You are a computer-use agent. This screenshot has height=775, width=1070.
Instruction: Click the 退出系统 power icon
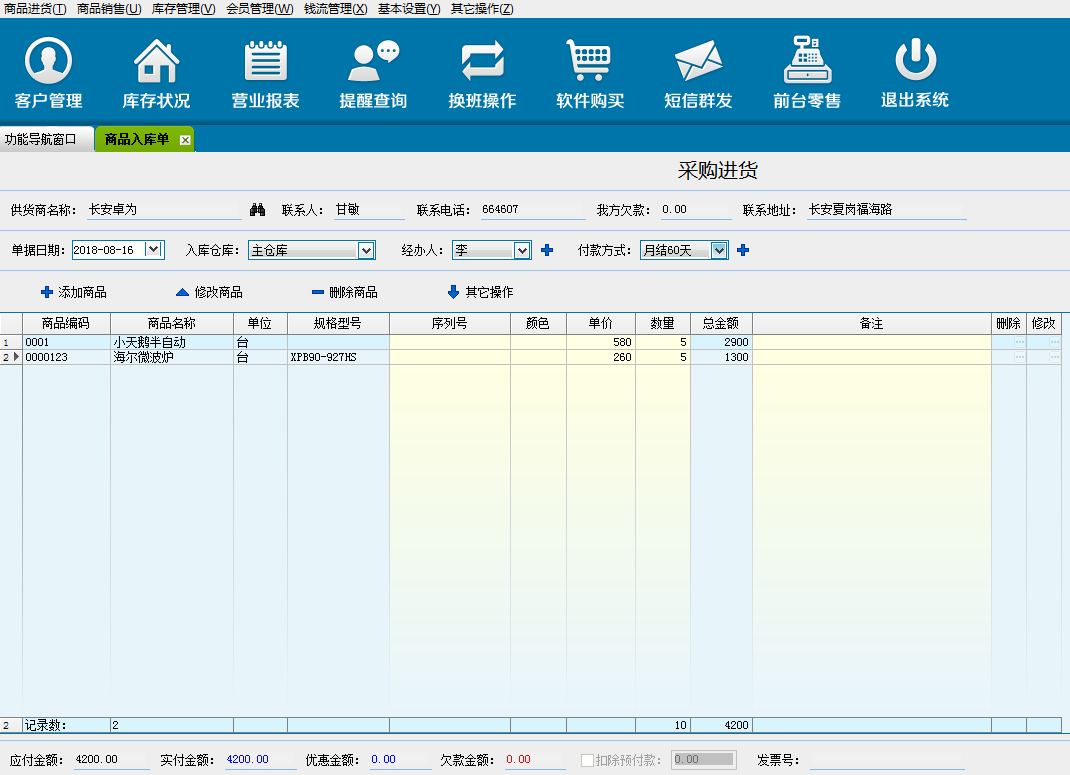point(914,62)
